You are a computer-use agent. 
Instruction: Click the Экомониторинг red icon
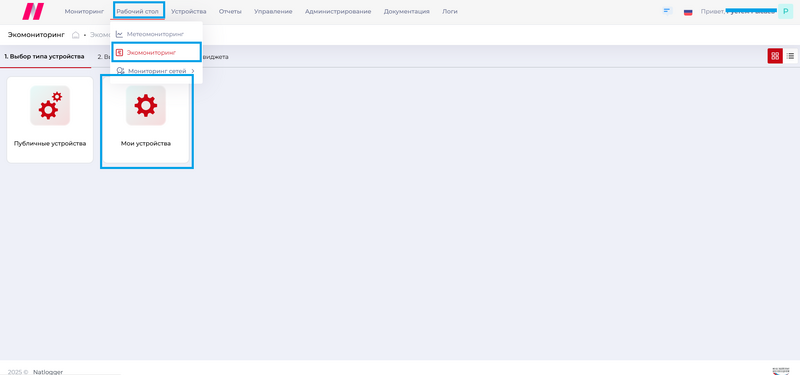(x=119, y=52)
